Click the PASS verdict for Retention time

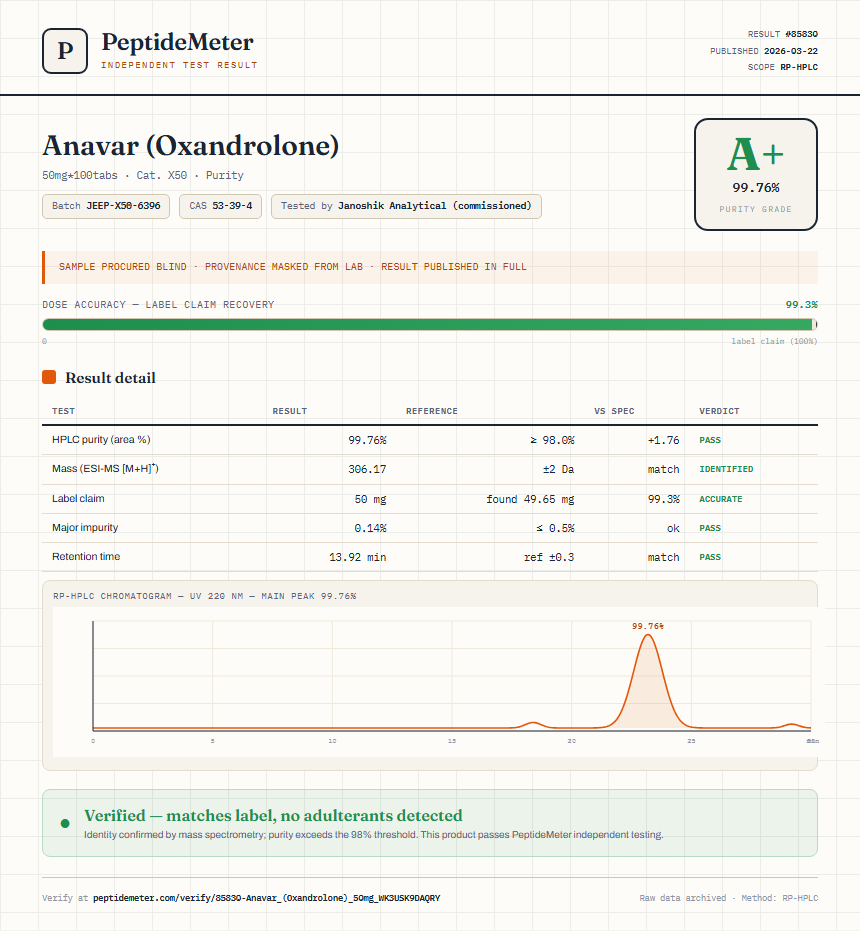point(710,557)
